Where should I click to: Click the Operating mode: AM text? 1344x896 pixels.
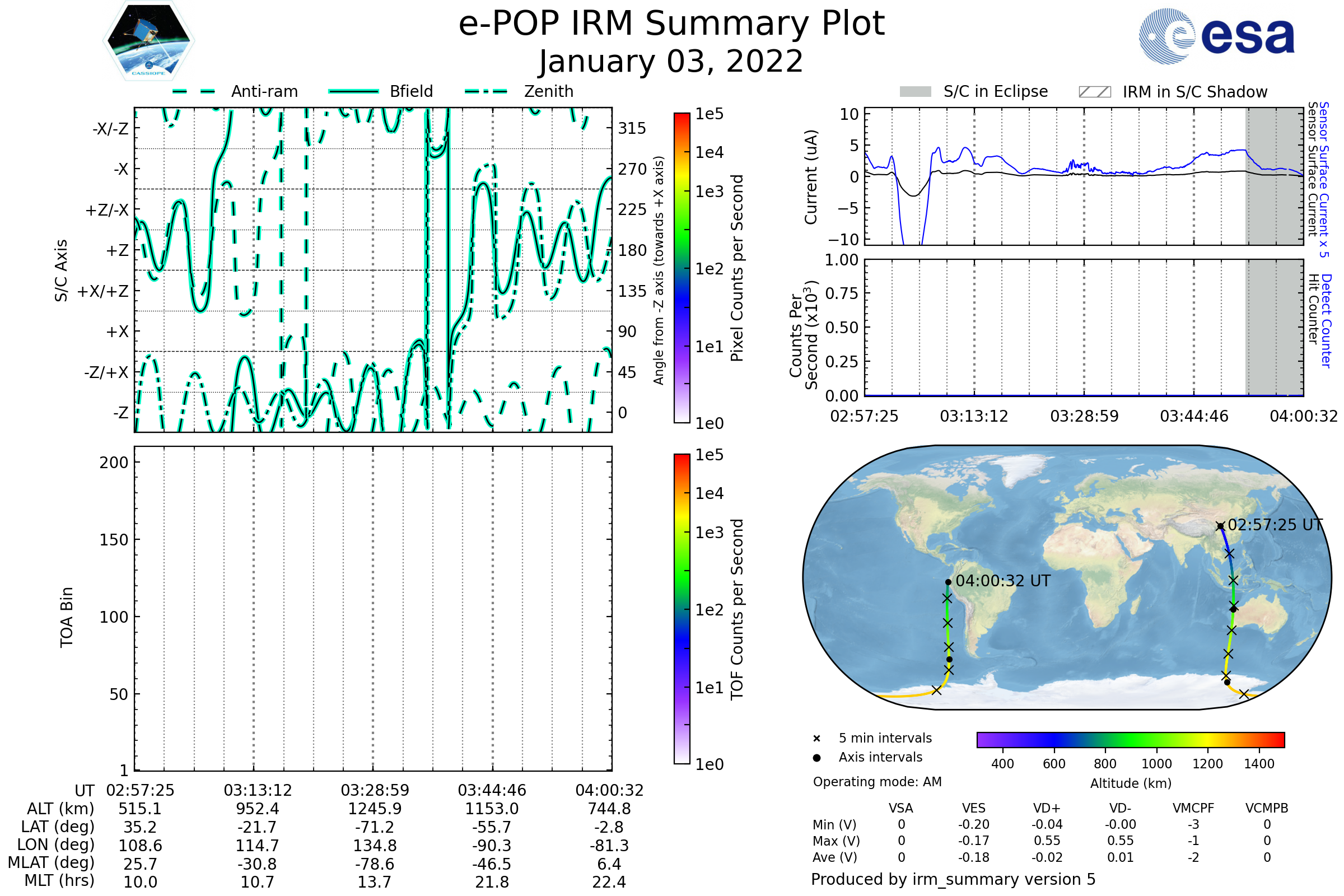tap(877, 782)
